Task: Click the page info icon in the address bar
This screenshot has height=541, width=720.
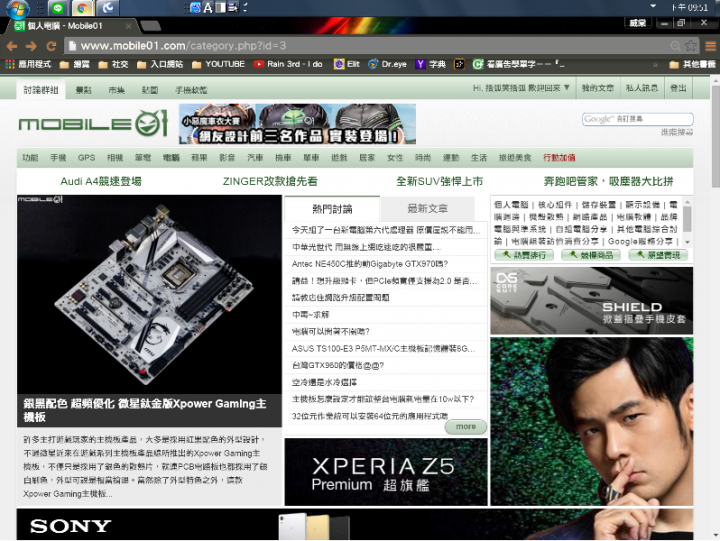Action: click(x=72, y=45)
